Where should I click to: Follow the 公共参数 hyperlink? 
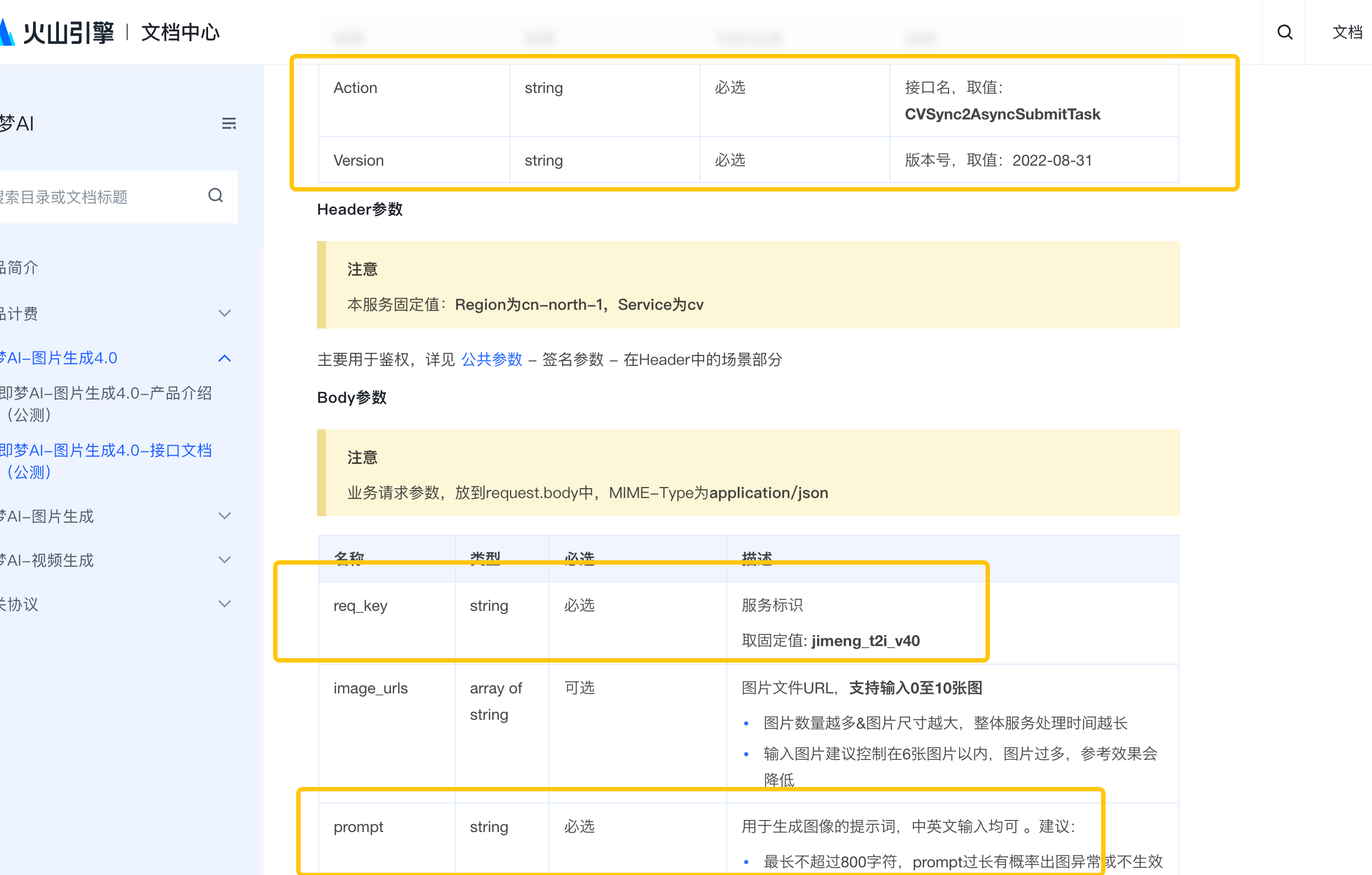(491, 359)
